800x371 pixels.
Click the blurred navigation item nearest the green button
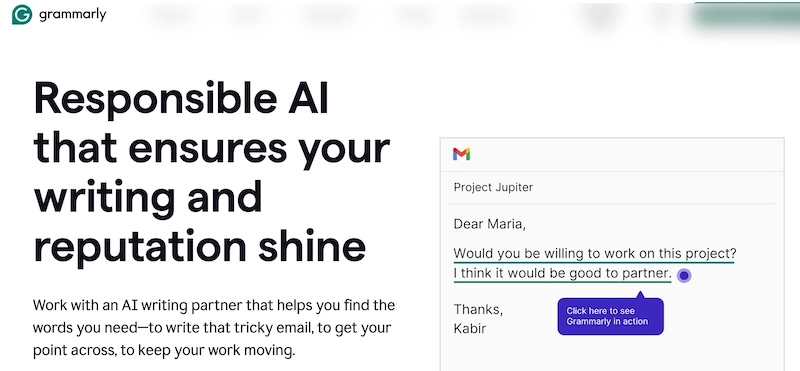(663, 15)
